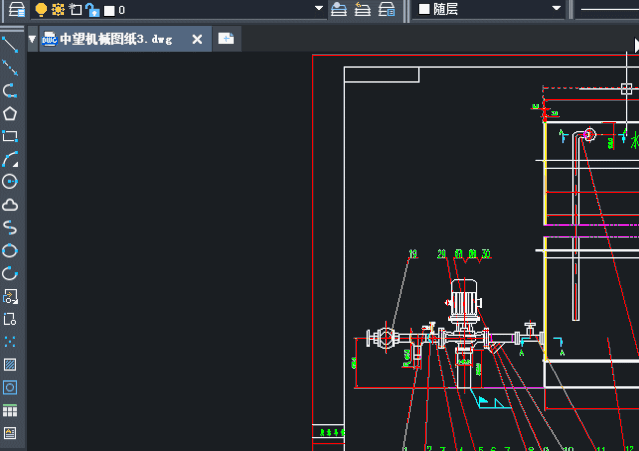Select the Spline tool

click(x=10, y=227)
